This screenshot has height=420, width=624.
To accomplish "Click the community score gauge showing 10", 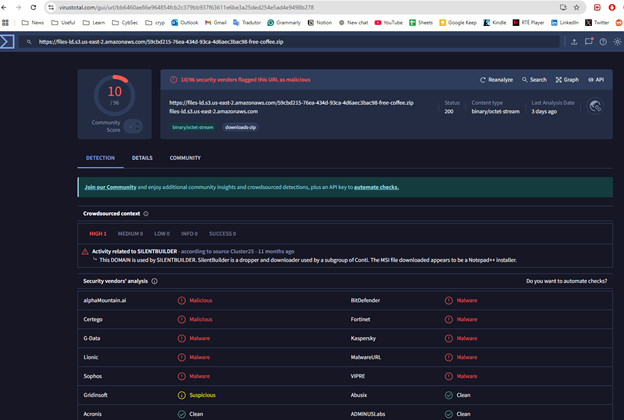I will [114, 97].
